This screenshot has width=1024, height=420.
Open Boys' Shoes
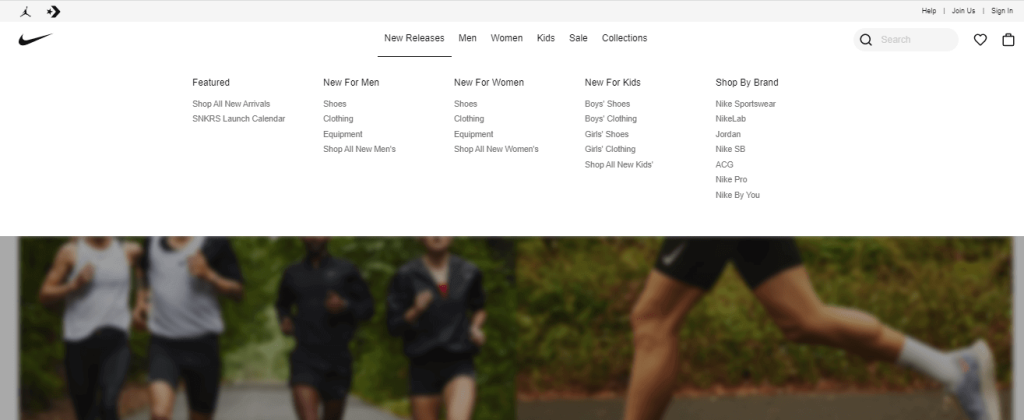pyautogui.click(x=607, y=104)
